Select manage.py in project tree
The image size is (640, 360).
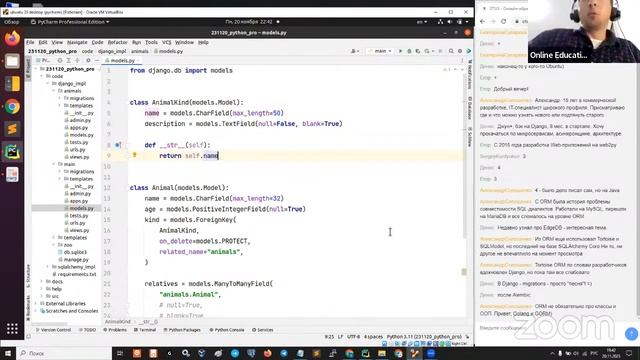click(x=73, y=260)
